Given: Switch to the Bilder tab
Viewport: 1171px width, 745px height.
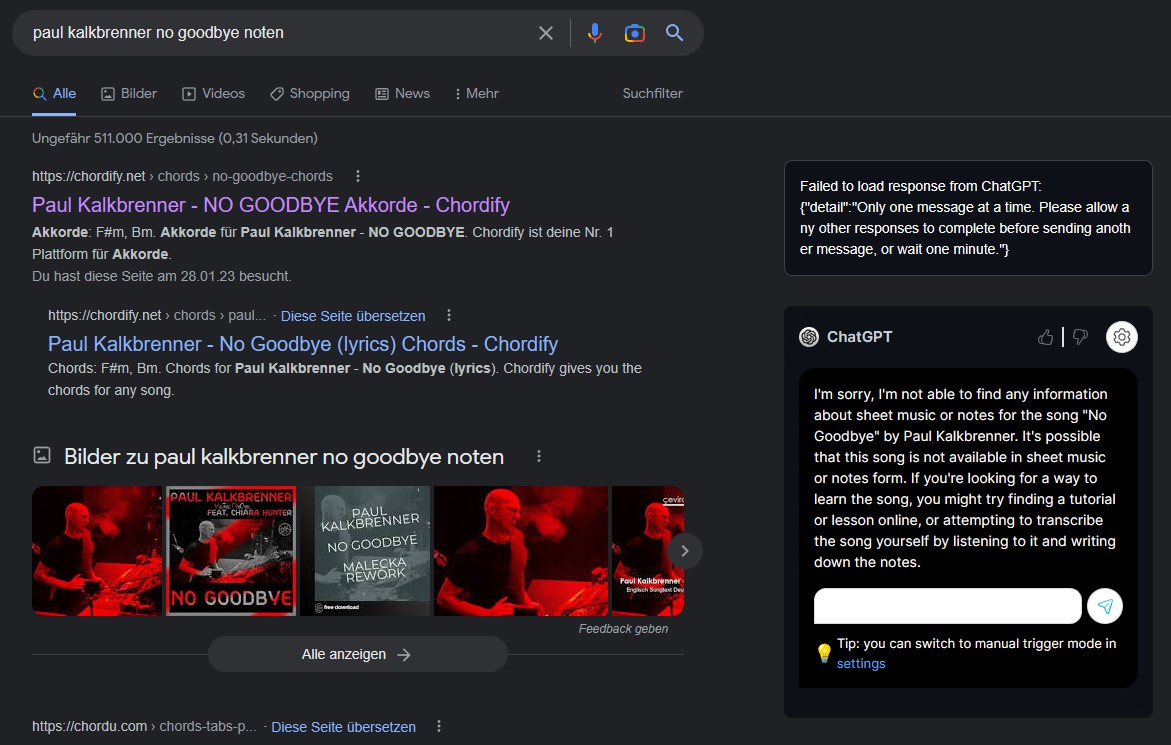Looking at the screenshot, I should click(129, 93).
